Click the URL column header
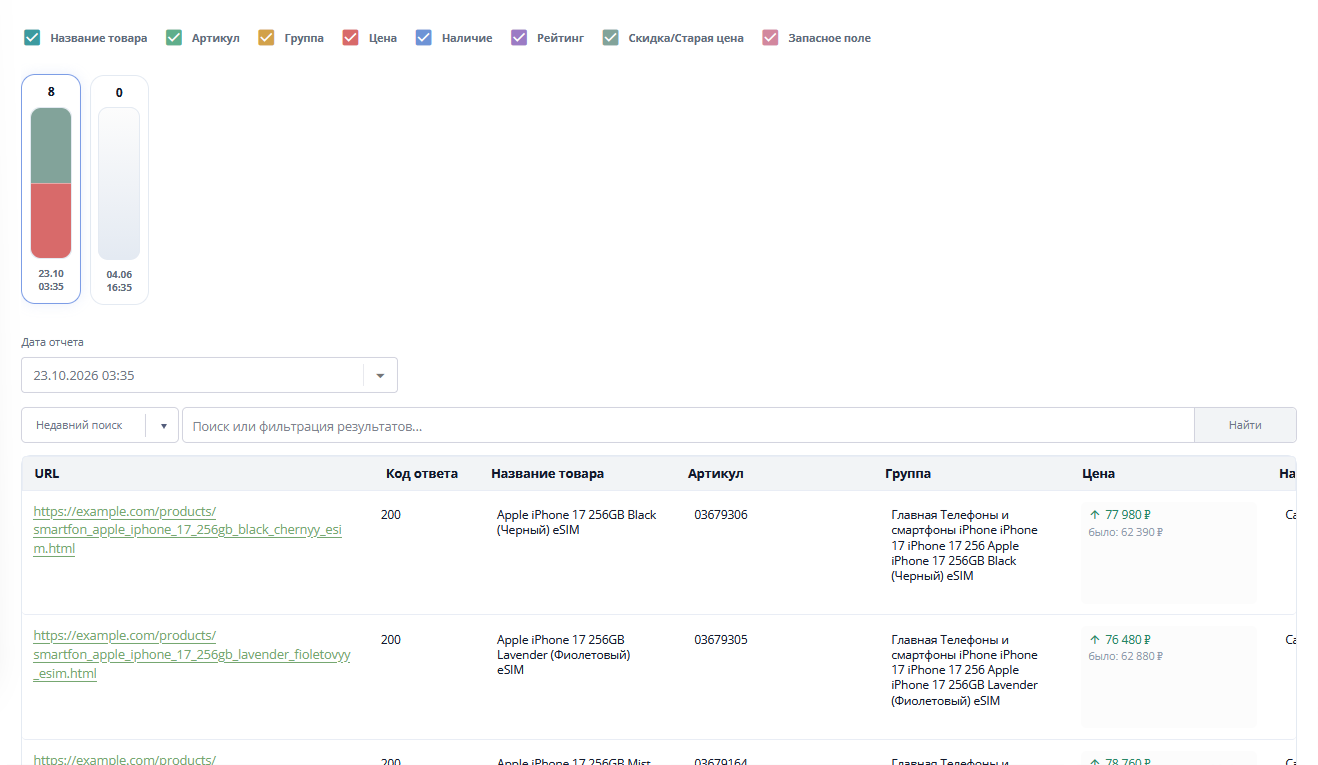 pos(47,474)
